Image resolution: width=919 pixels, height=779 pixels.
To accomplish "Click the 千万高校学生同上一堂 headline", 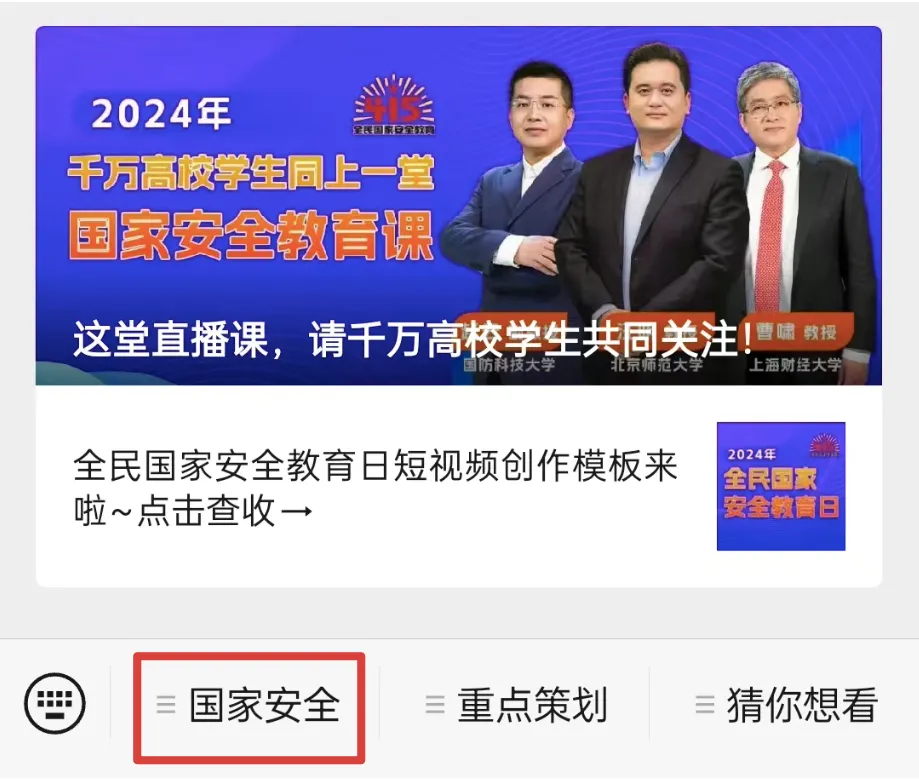I will pyautogui.click(x=251, y=172).
